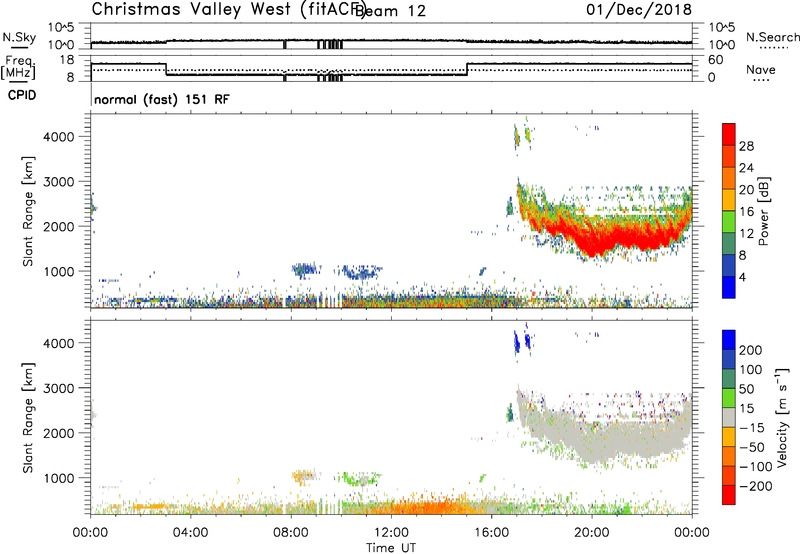Click the velocity panel 'Slant Range [km]' label
The height and width of the screenshot is (554, 800).
(28, 418)
